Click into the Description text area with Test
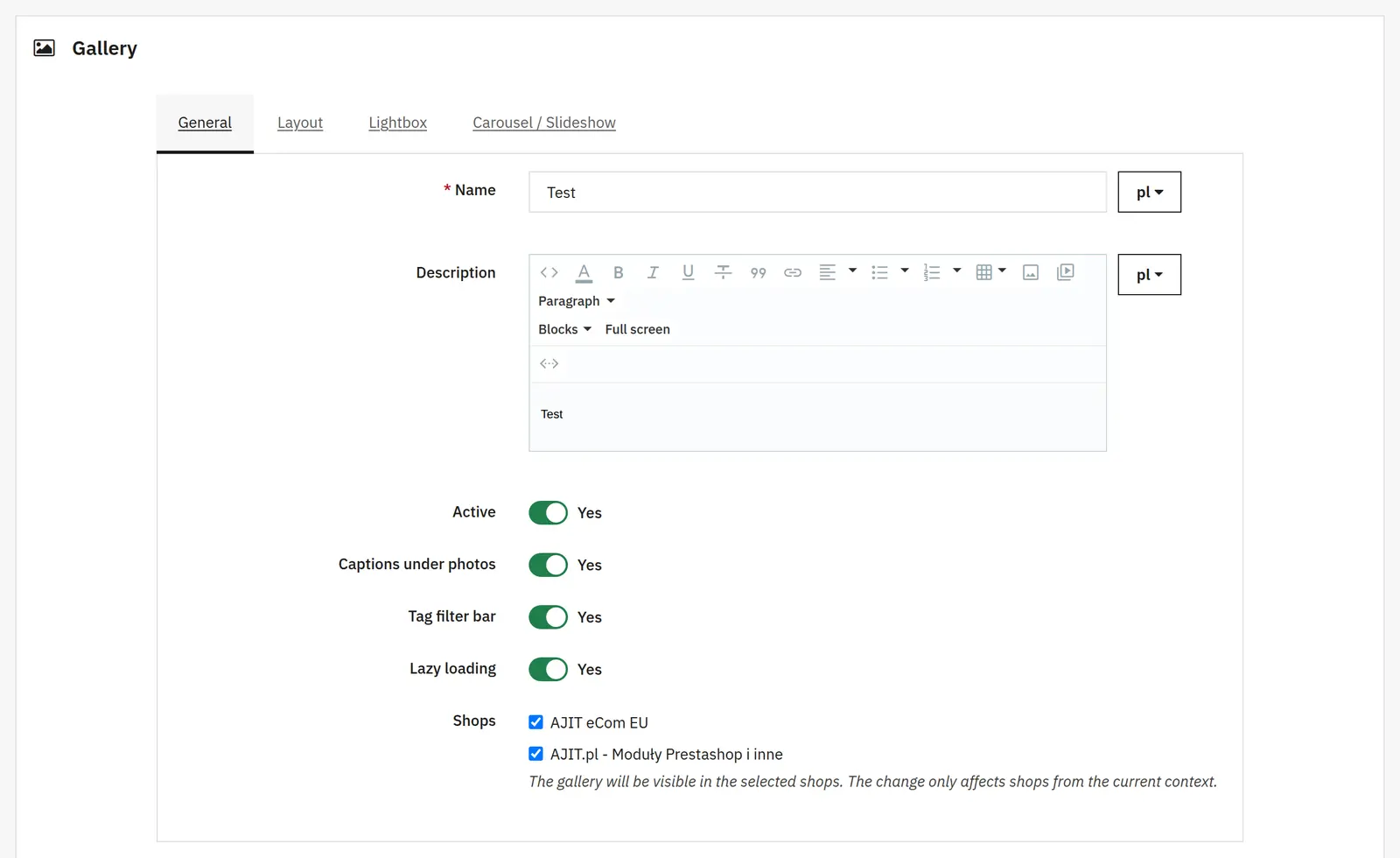Screen dimensions: 1400x858 point(817,417)
